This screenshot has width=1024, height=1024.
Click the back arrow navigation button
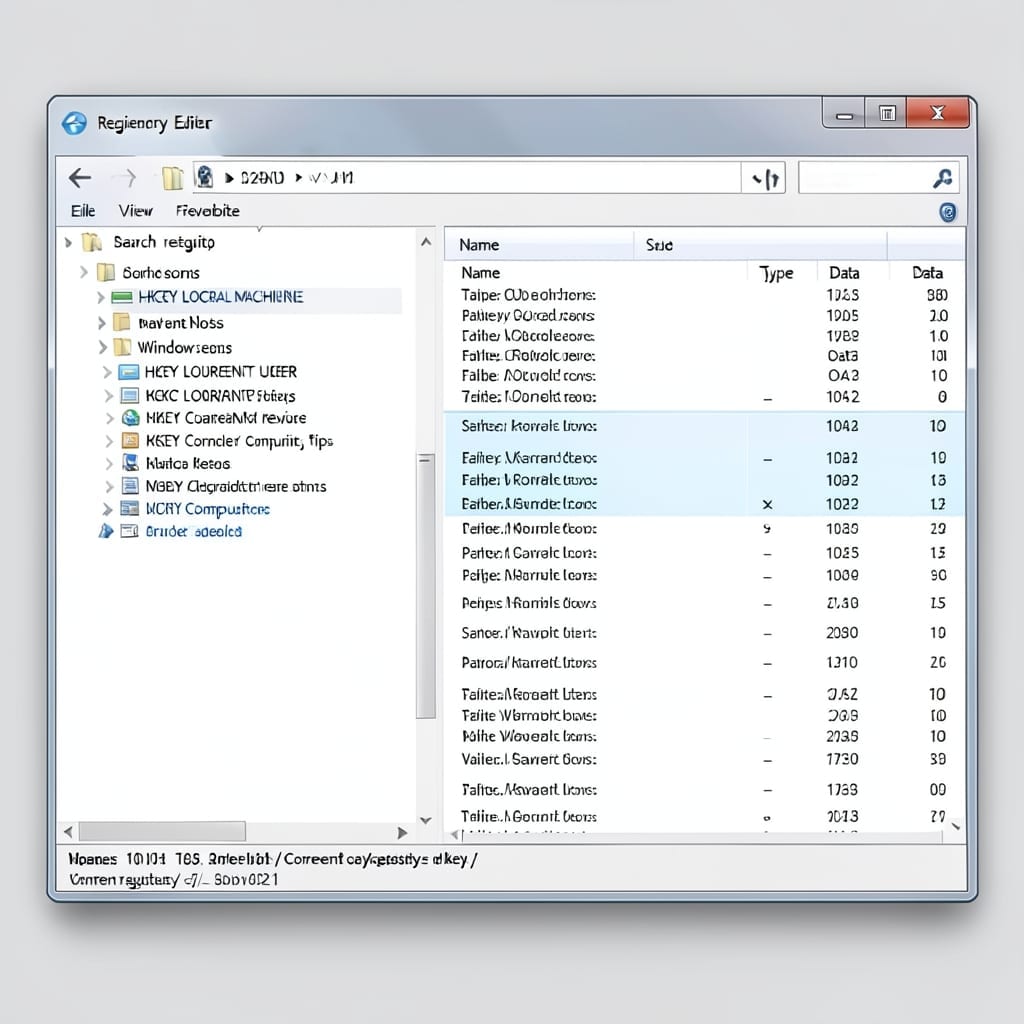tap(80, 178)
